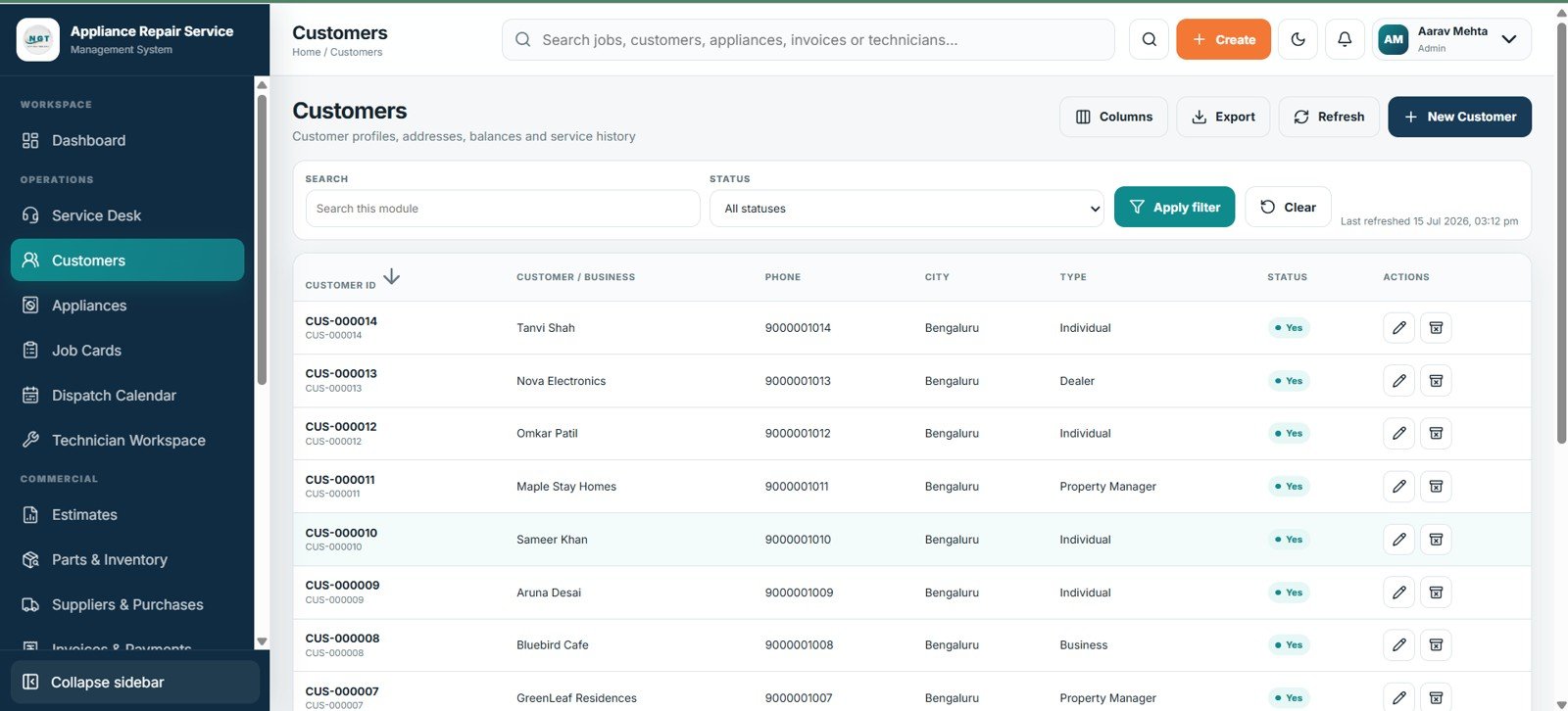
Task: Click the global search input field
Action: (x=808, y=39)
